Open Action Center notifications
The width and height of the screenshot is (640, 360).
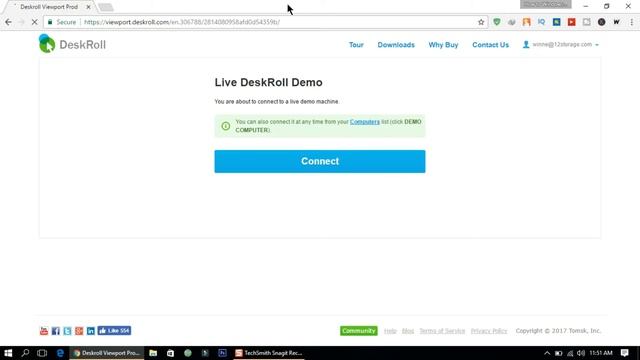624,353
